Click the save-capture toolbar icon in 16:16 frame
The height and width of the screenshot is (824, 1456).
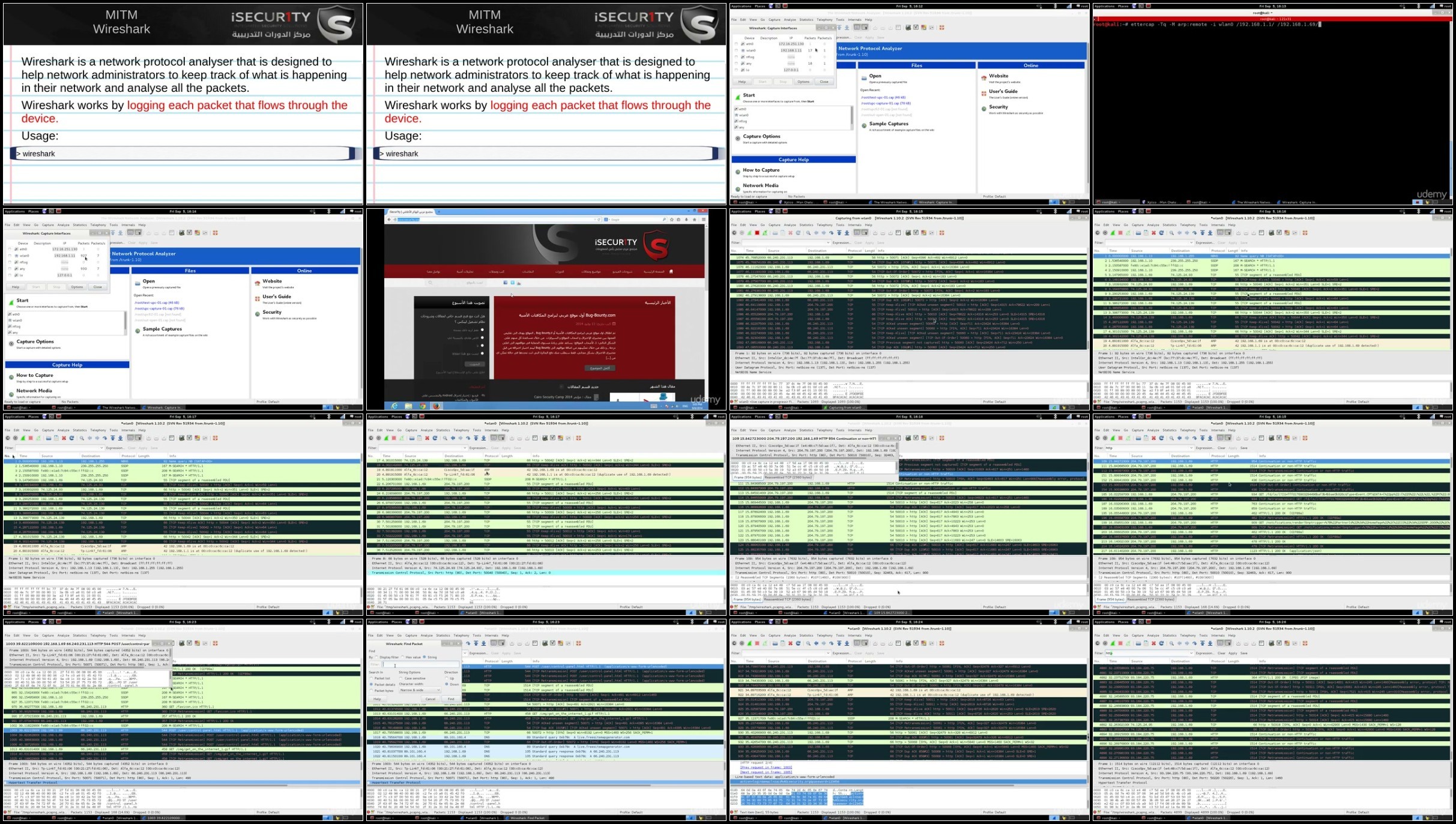1146,233
